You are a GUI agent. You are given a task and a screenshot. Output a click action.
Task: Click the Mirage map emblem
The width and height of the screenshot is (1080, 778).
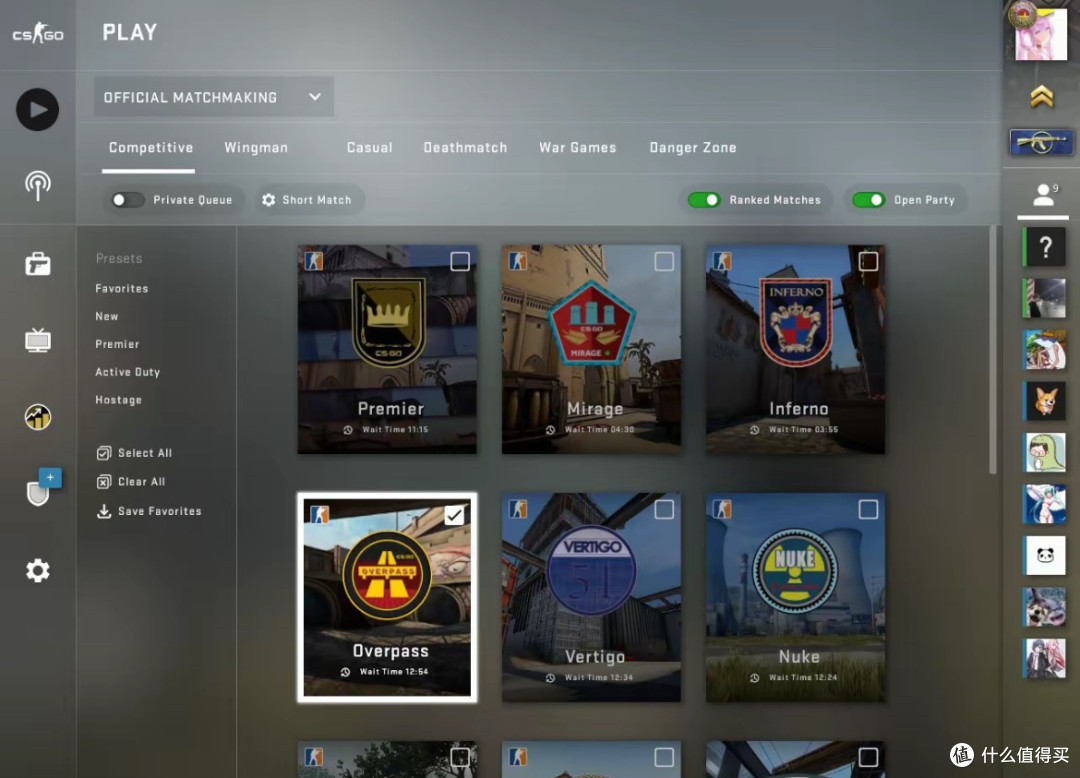tap(592, 323)
